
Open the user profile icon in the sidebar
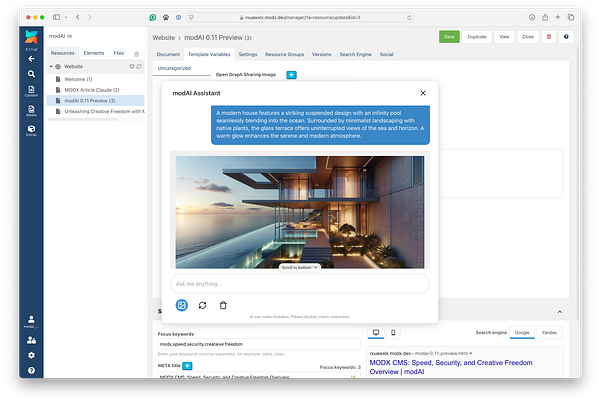coord(31,322)
